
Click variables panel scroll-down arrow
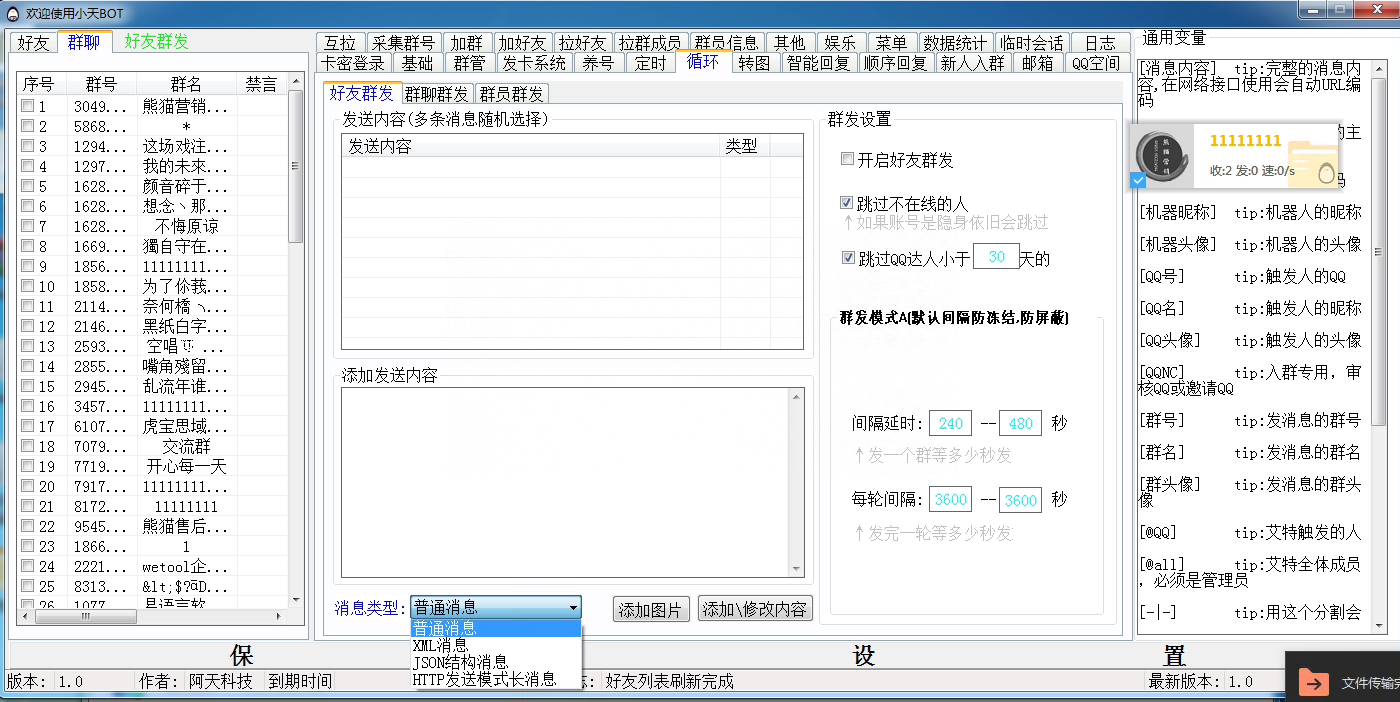point(1380,626)
